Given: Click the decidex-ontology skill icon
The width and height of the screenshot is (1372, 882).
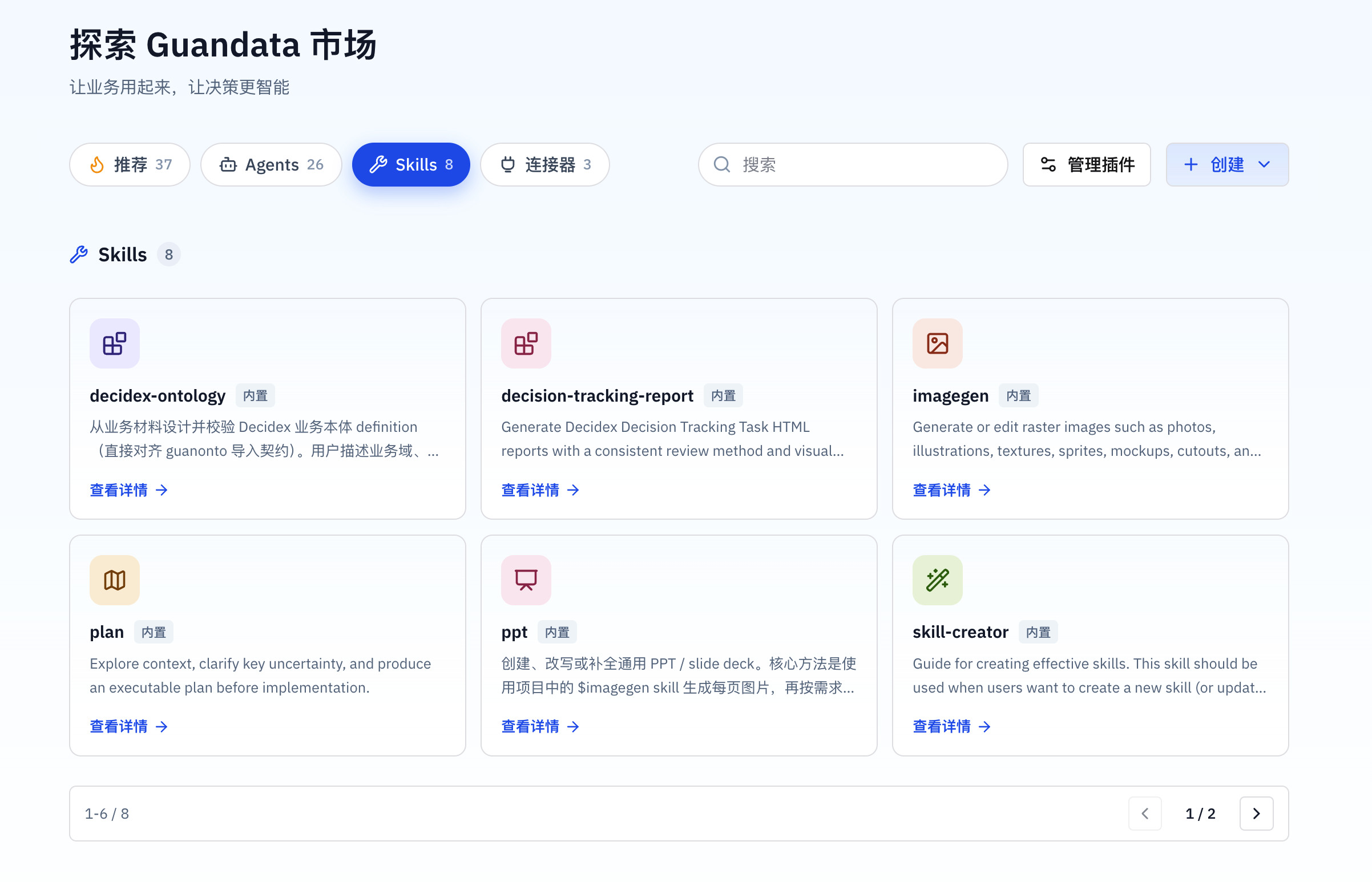Looking at the screenshot, I should tap(115, 343).
